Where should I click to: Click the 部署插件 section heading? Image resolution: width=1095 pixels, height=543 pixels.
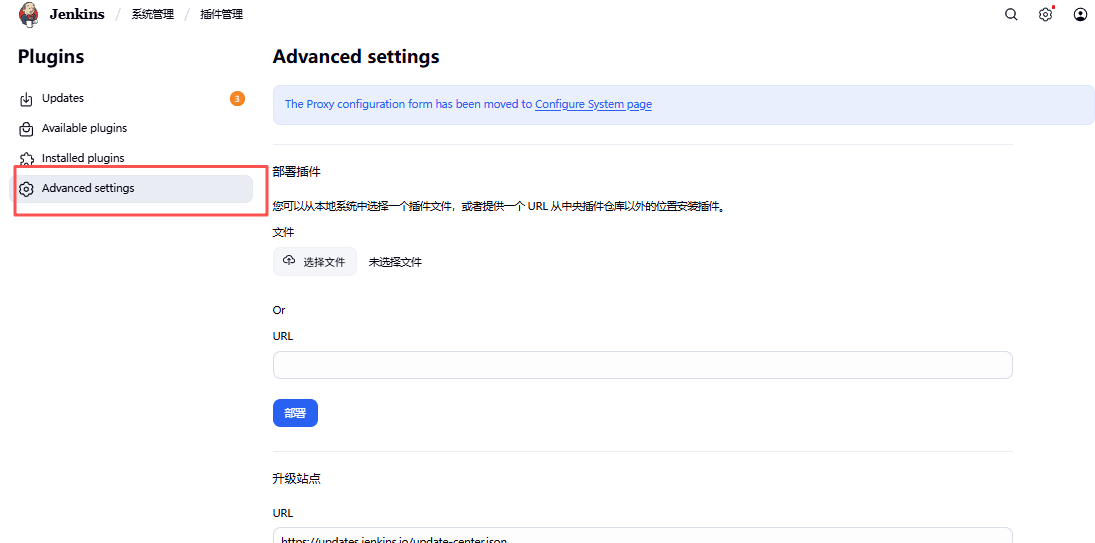[x=297, y=172]
